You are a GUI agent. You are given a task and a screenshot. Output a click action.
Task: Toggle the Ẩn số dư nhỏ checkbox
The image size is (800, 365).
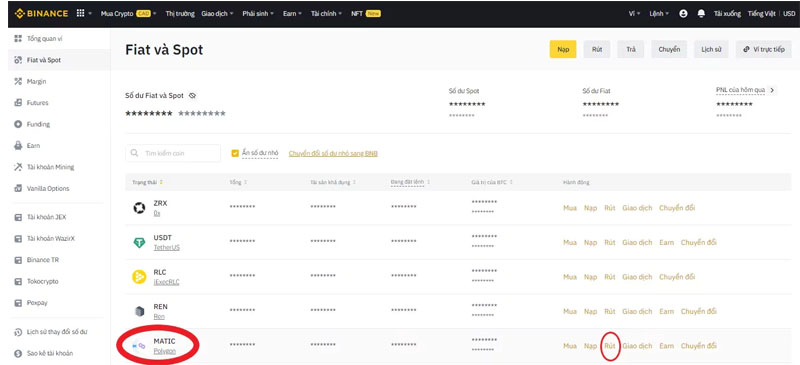(235, 153)
